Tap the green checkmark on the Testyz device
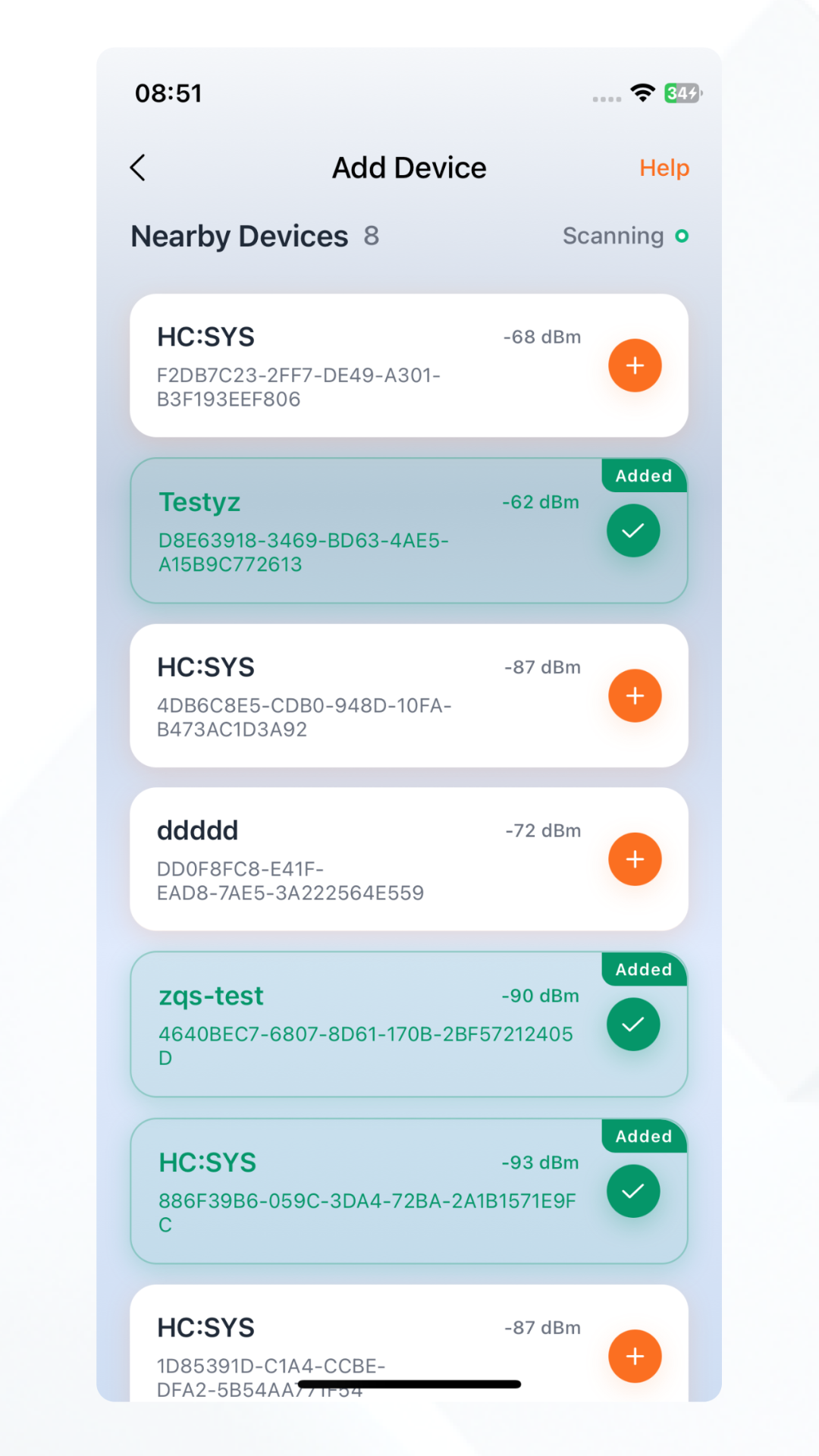Image resolution: width=819 pixels, height=1456 pixels. click(632, 530)
